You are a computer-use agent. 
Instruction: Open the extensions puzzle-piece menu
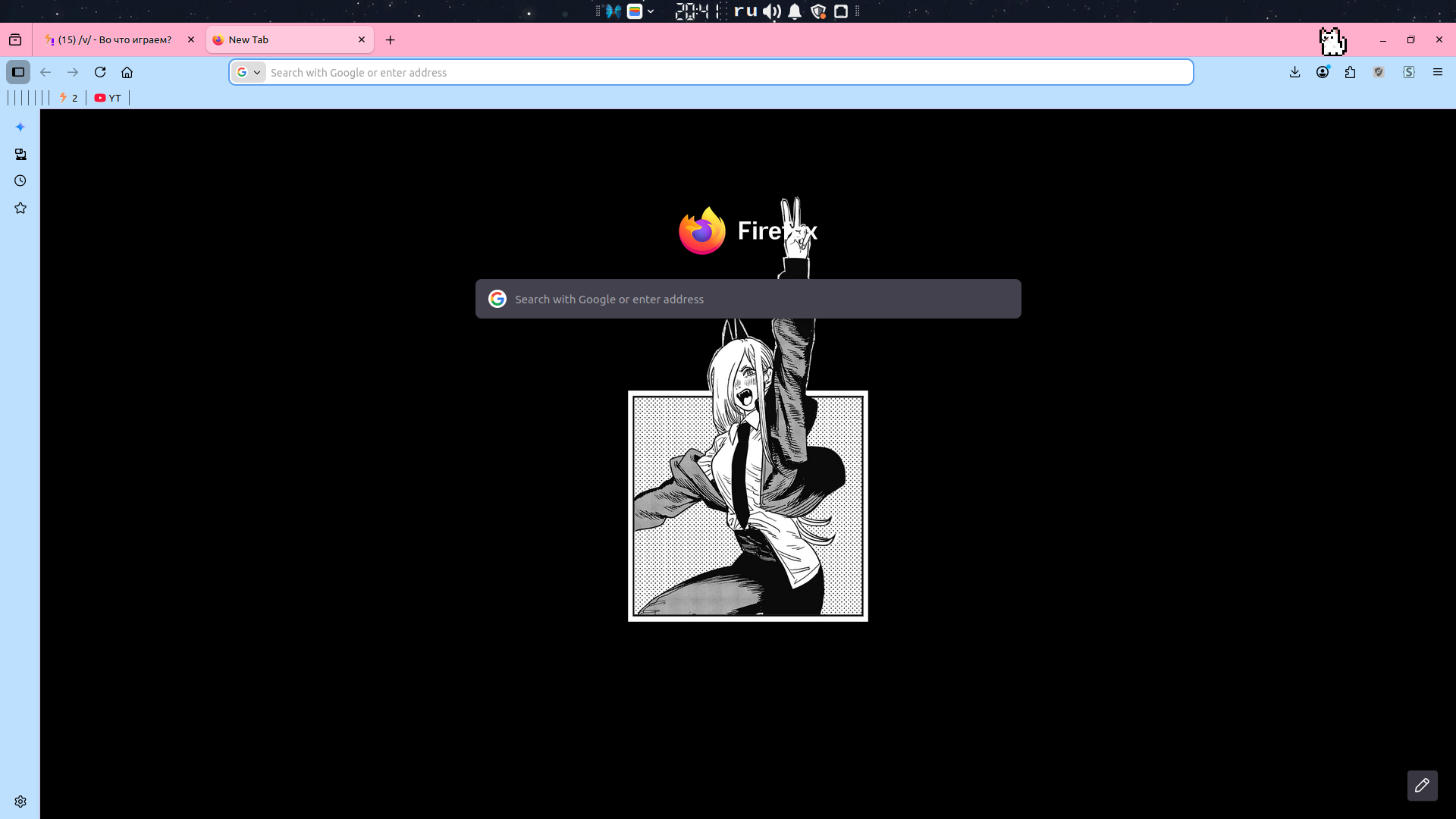pyautogui.click(x=1351, y=72)
